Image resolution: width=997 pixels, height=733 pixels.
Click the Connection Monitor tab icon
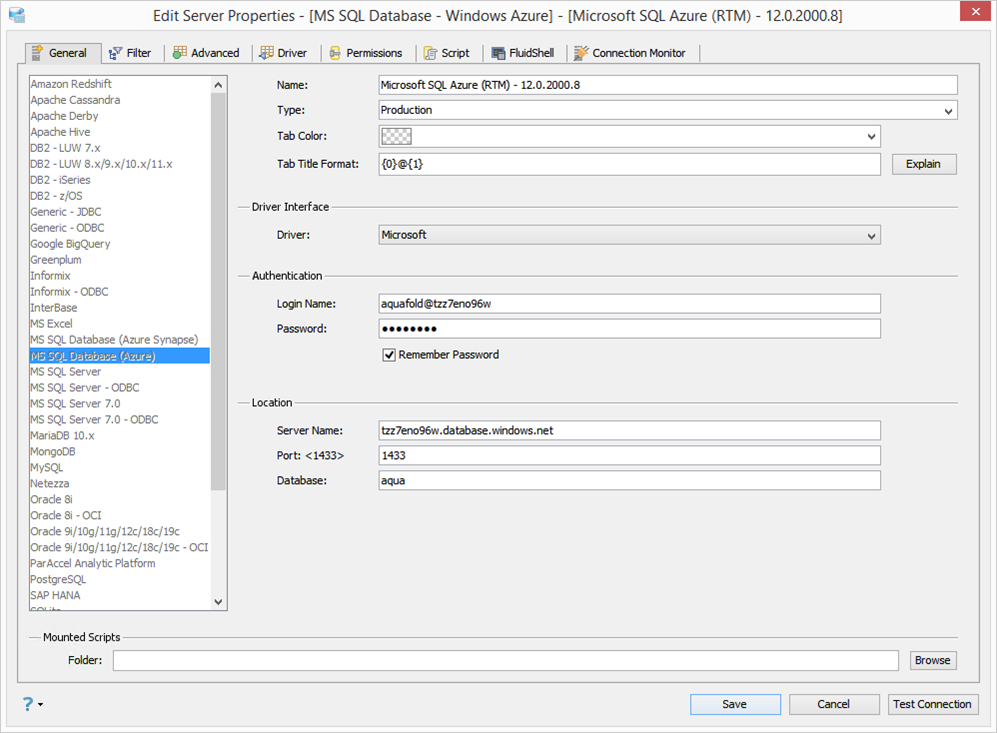(x=581, y=53)
